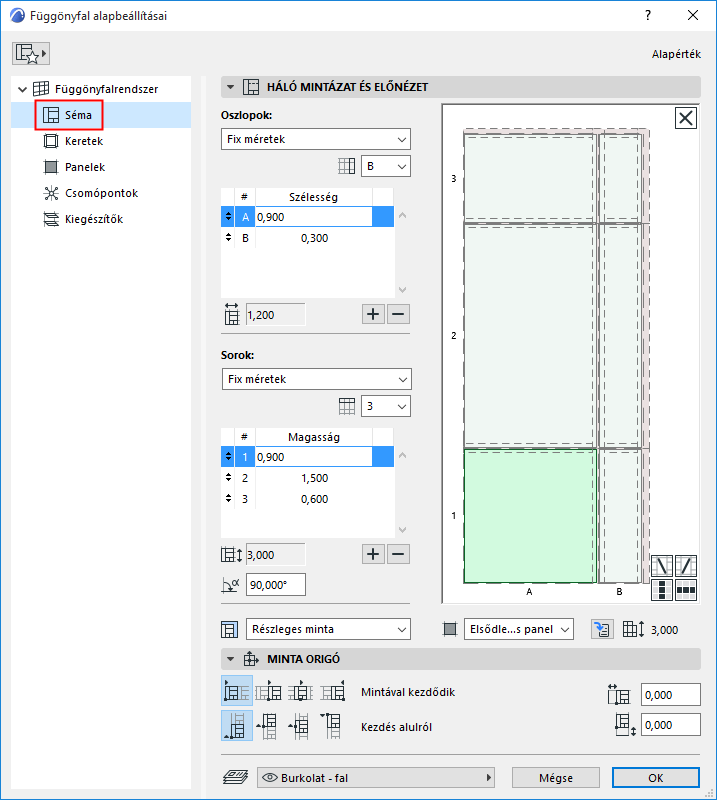This screenshot has height=800, width=717.
Task: Click the horizontal origin offset field
Action: click(x=671, y=695)
